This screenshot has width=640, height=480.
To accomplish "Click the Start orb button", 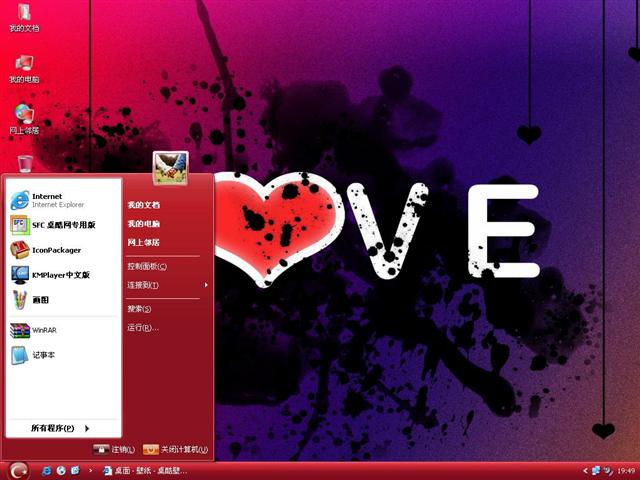I will 18,471.
